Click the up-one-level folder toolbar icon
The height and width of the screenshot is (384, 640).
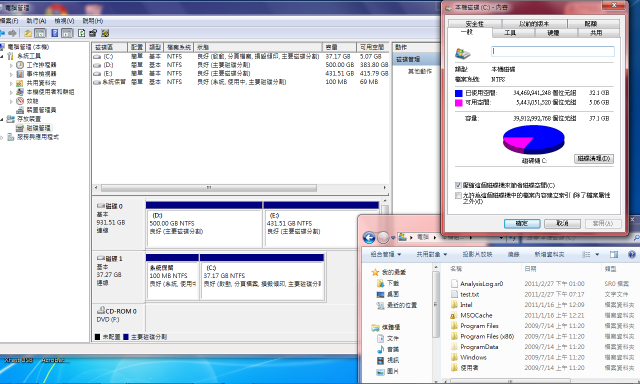28,33
